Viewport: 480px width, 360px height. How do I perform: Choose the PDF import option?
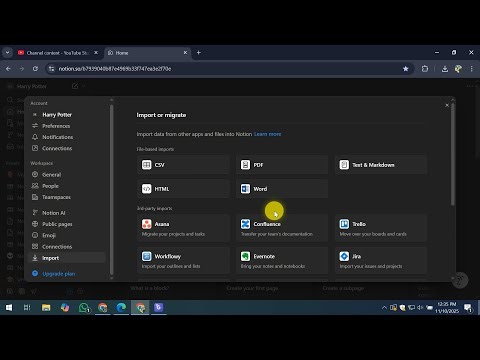282,165
